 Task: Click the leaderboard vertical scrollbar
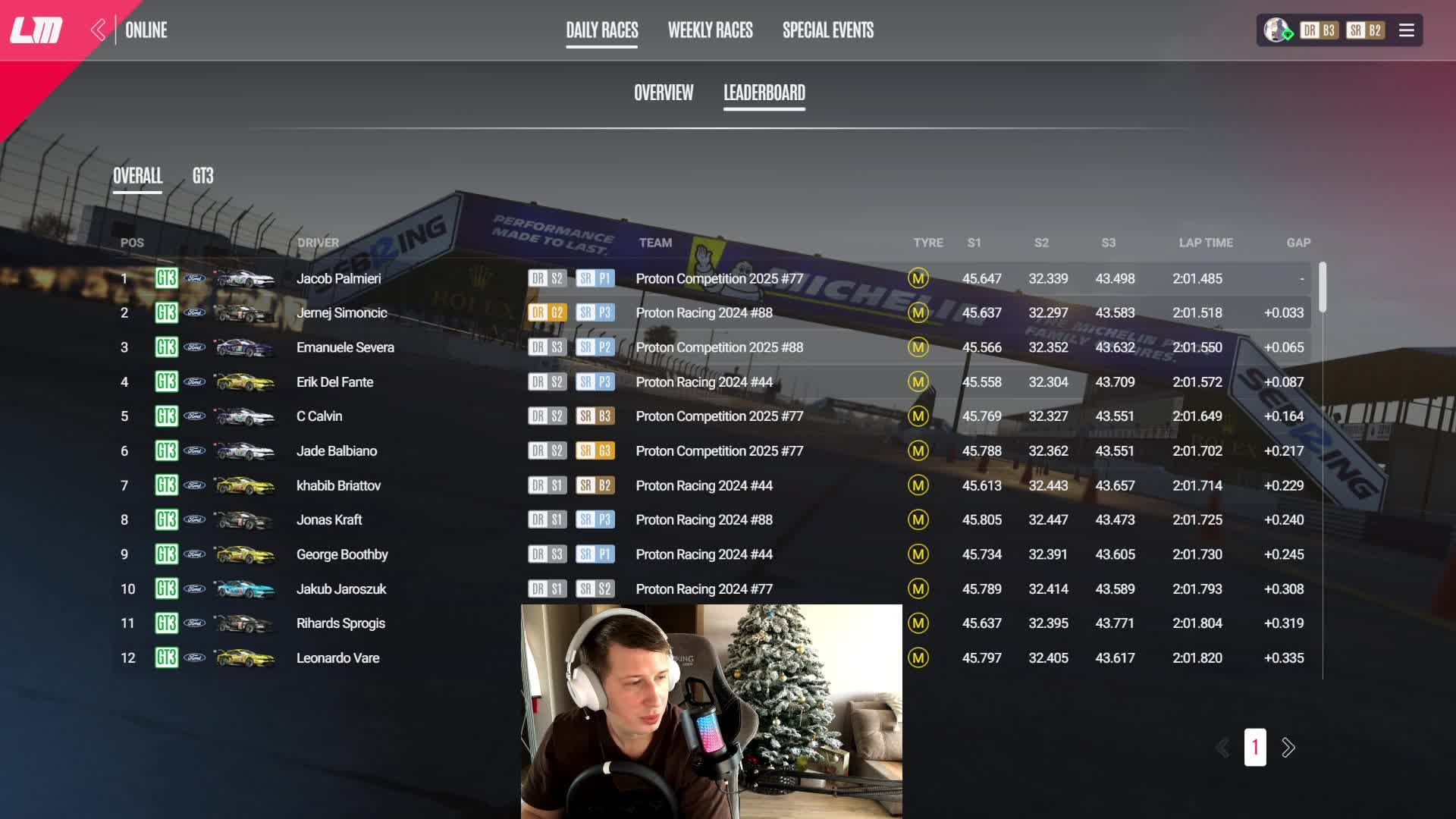[x=1323, y=287]
